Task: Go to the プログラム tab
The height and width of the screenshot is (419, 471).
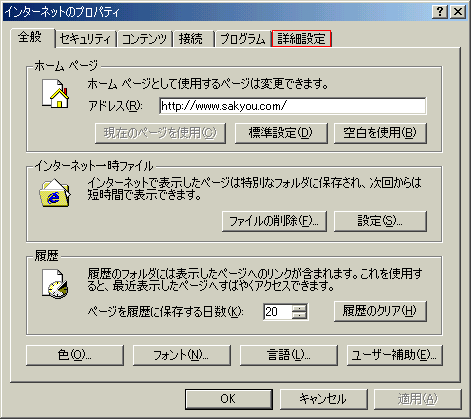Action: click(x=242, y=39)
